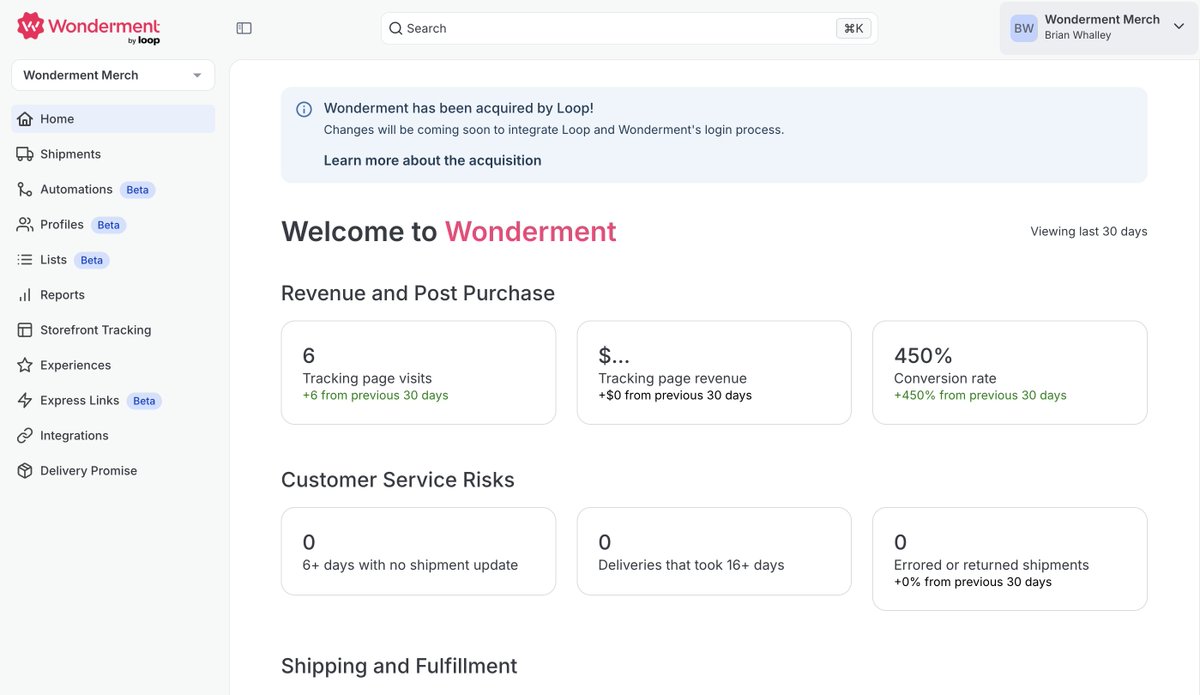Click into the Search field
This screenshot has width=1200, height=695.
point(629,28)
